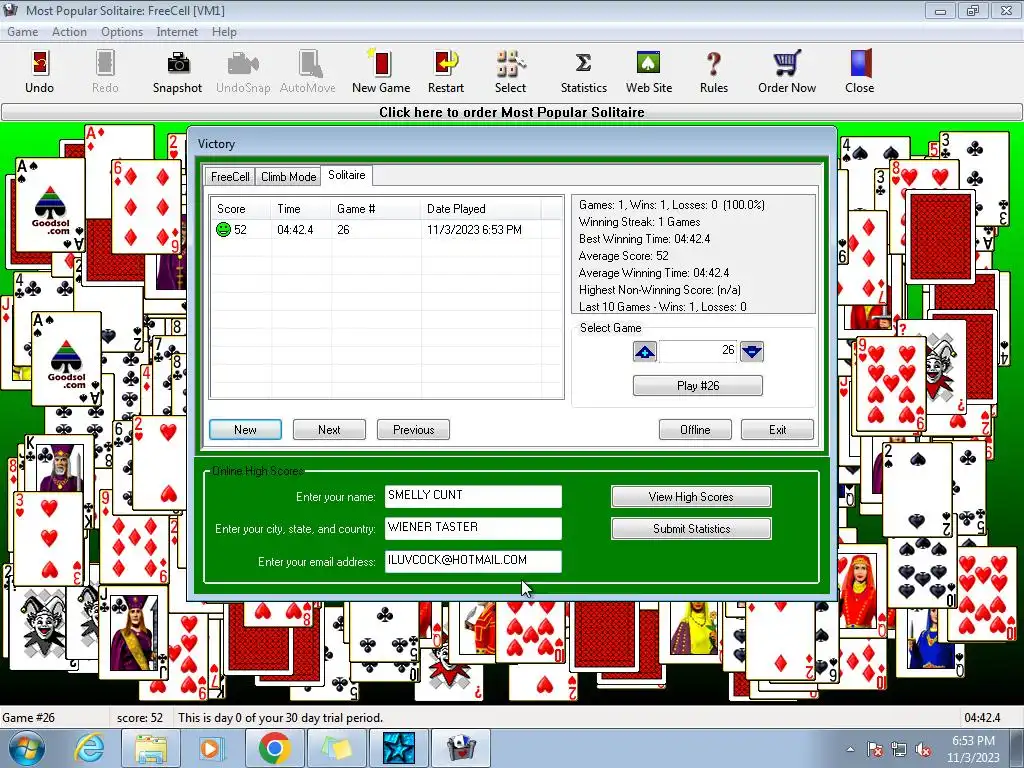Viewport: 1024px width, 768px height.
Task: Increase game number with up arrow
Action: tap(645, 351)
